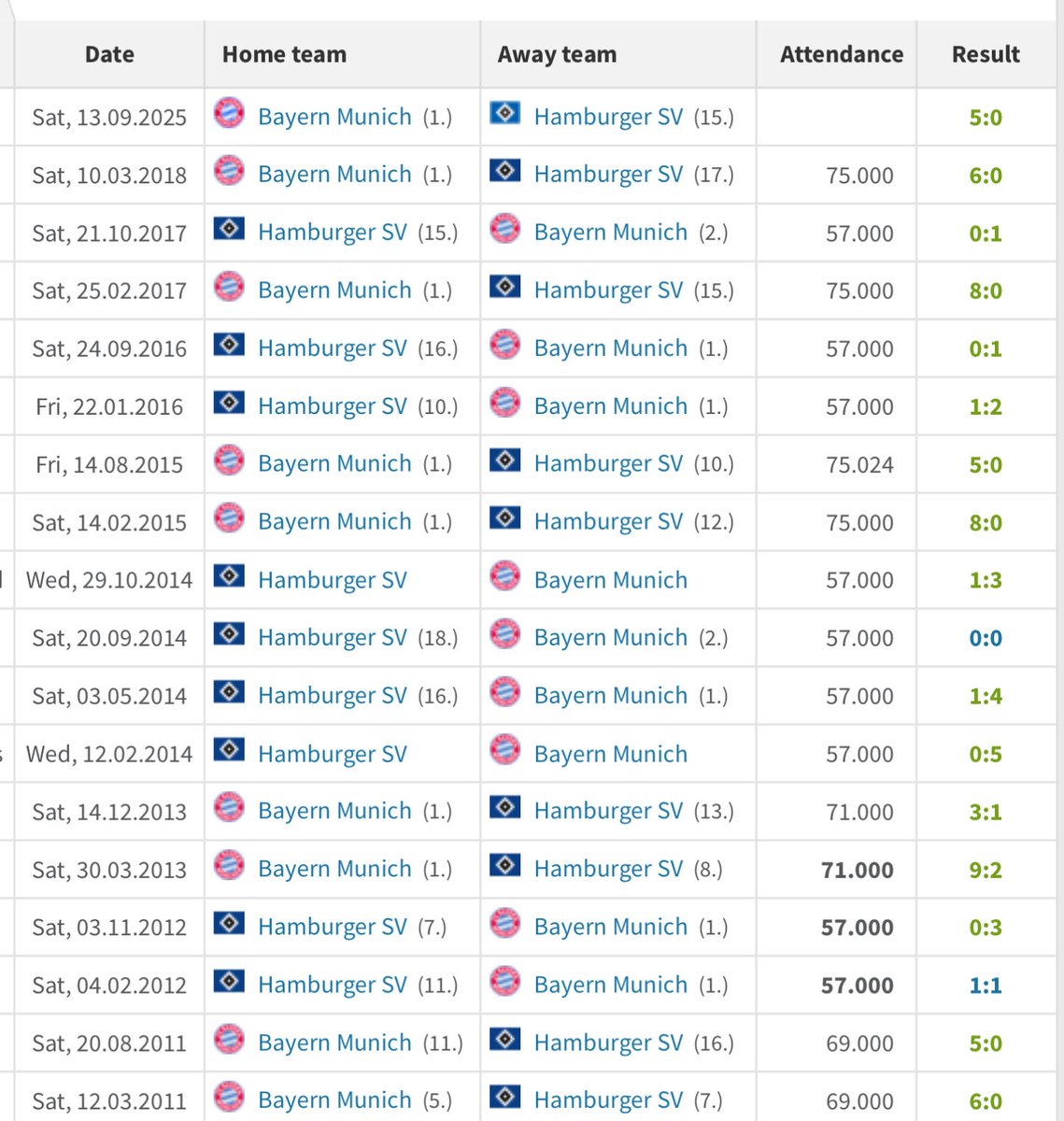Open the 0:0 draw result from 20.09.2014
Image resolution: width=1064 pixels, height=1121 pixels.
pyautogui.click(x=986, y=638)
